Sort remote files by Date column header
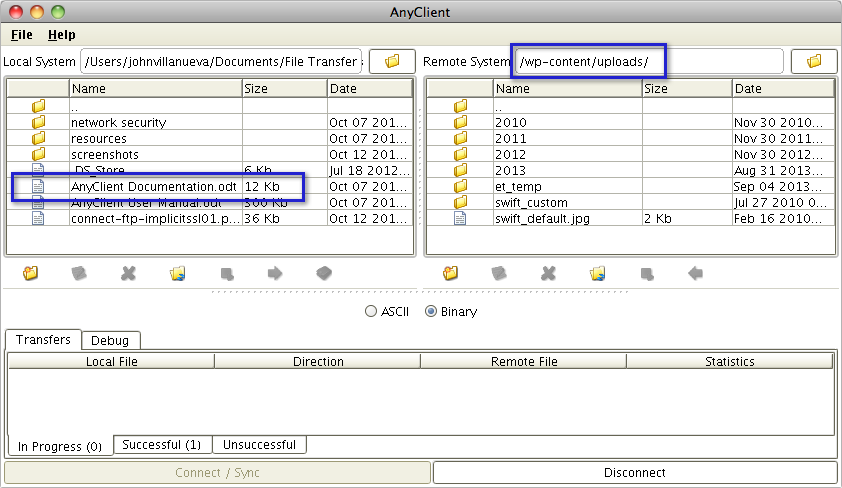The width and height of the screenshot is (842, 488). [783, 89]
